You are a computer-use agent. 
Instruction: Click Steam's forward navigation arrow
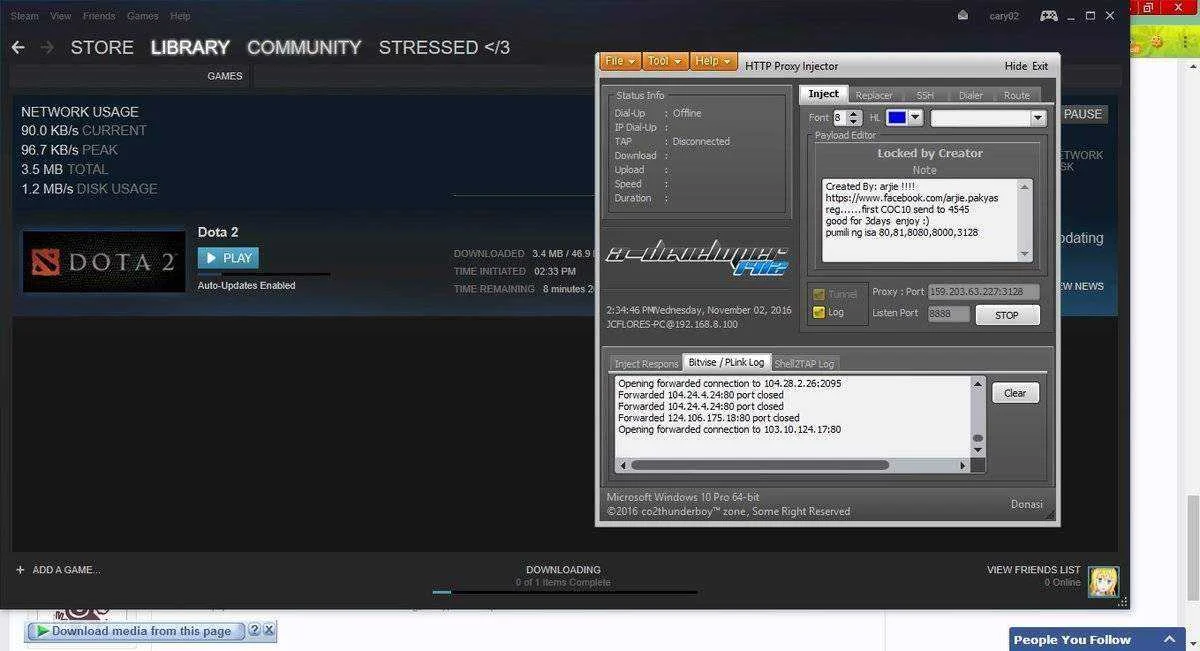tap(47, 47)
